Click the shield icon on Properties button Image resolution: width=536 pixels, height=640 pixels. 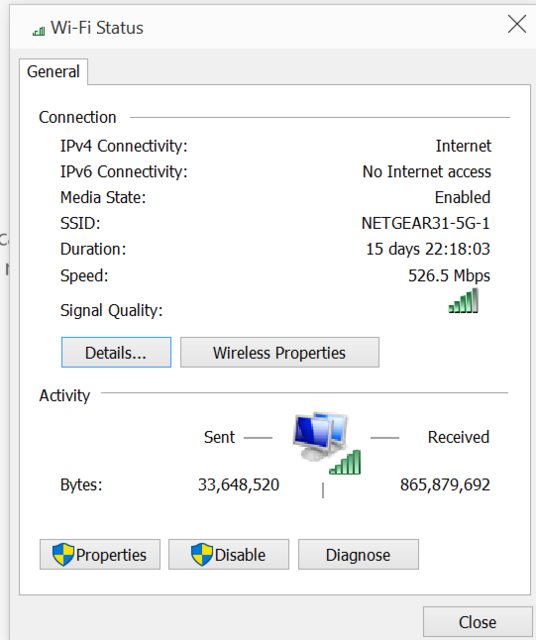tap(63, 554)
